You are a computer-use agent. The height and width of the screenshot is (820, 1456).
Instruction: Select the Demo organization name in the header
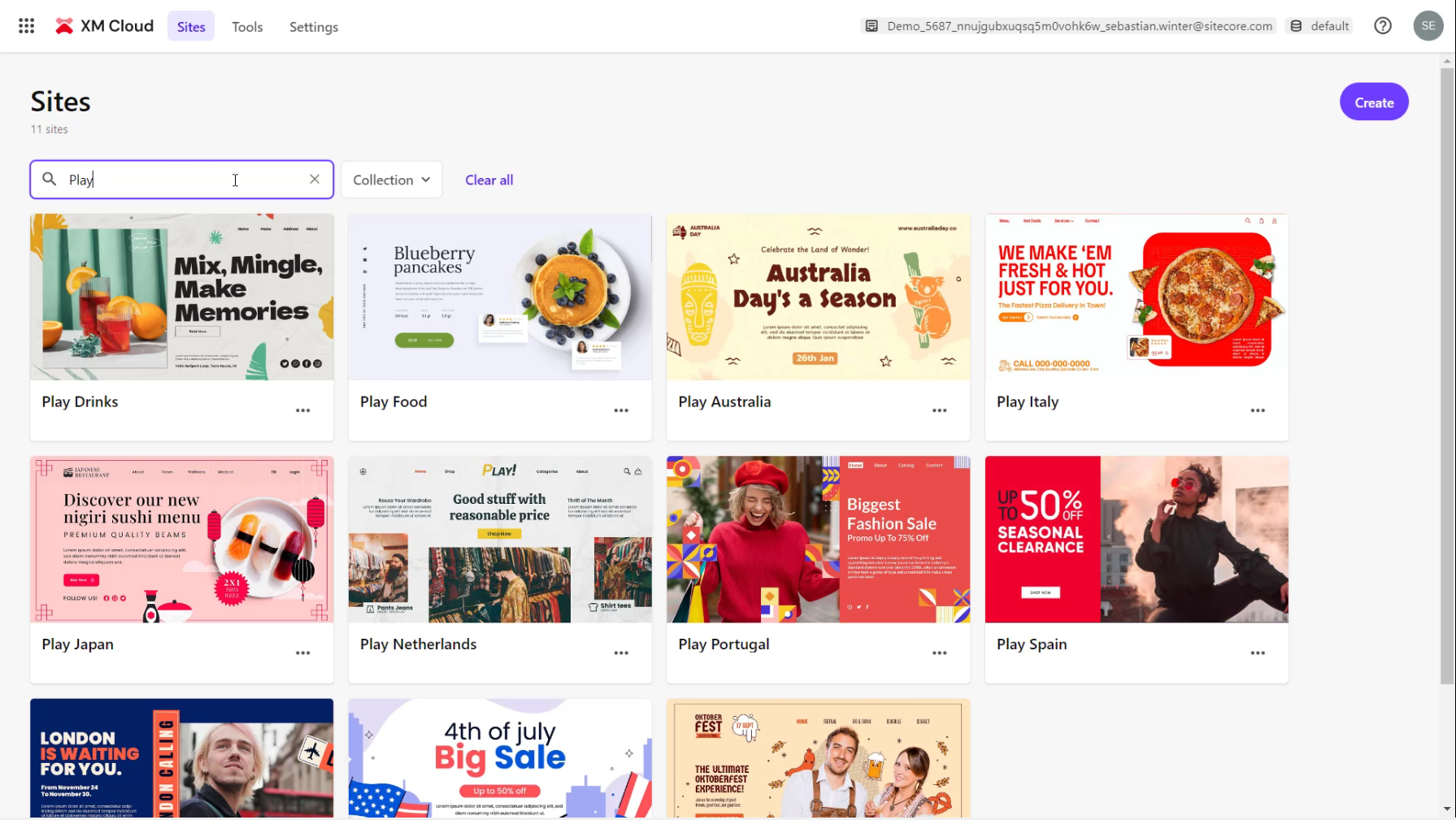point(1080,26)
